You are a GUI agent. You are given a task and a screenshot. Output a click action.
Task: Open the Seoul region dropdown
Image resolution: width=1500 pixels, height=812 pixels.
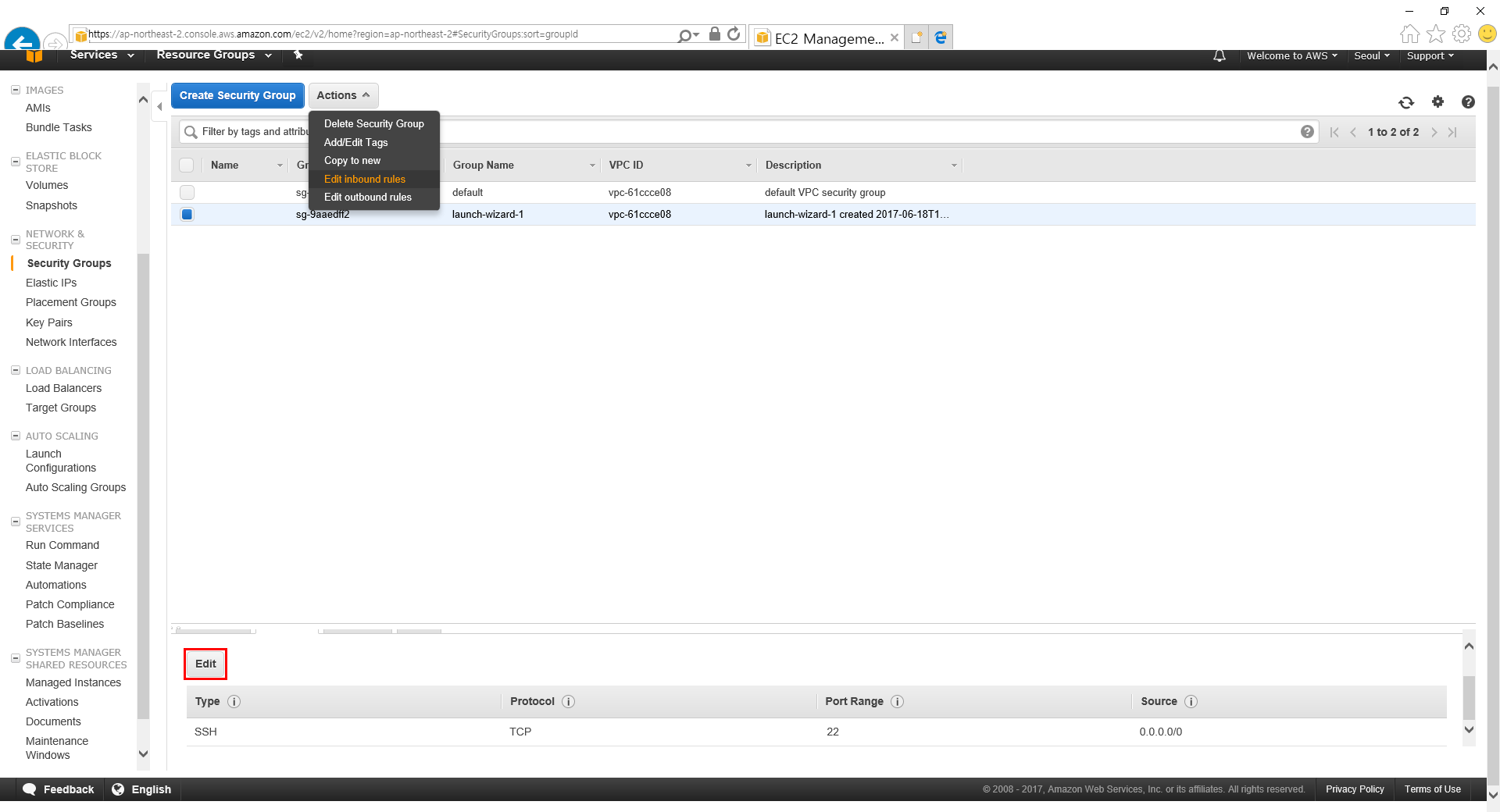[x=1372, y=55]
